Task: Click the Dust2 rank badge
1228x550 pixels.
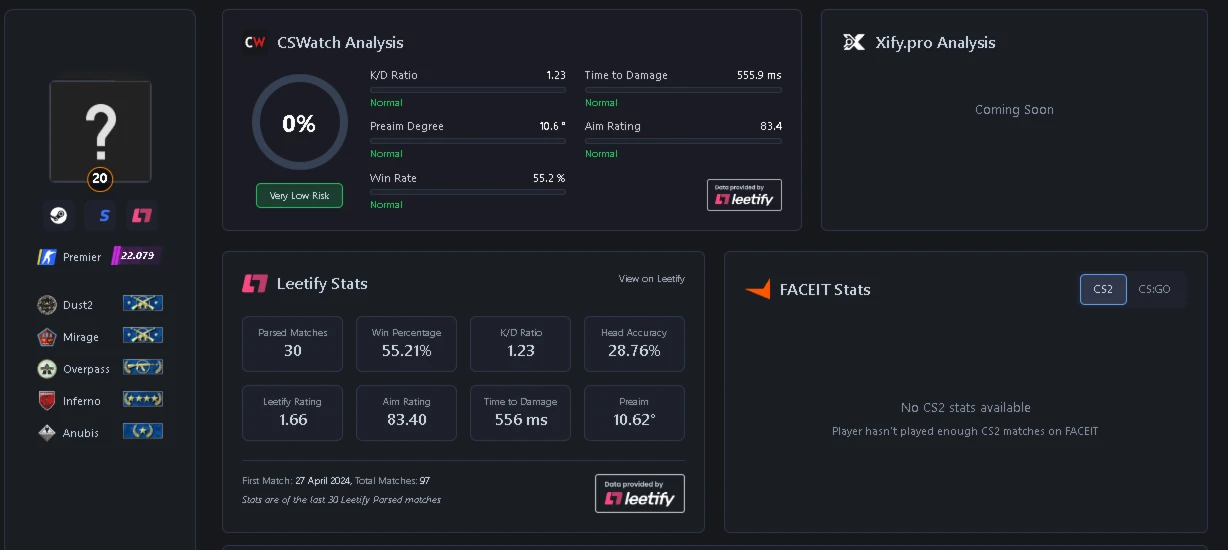Action: (x=143, y=303)
